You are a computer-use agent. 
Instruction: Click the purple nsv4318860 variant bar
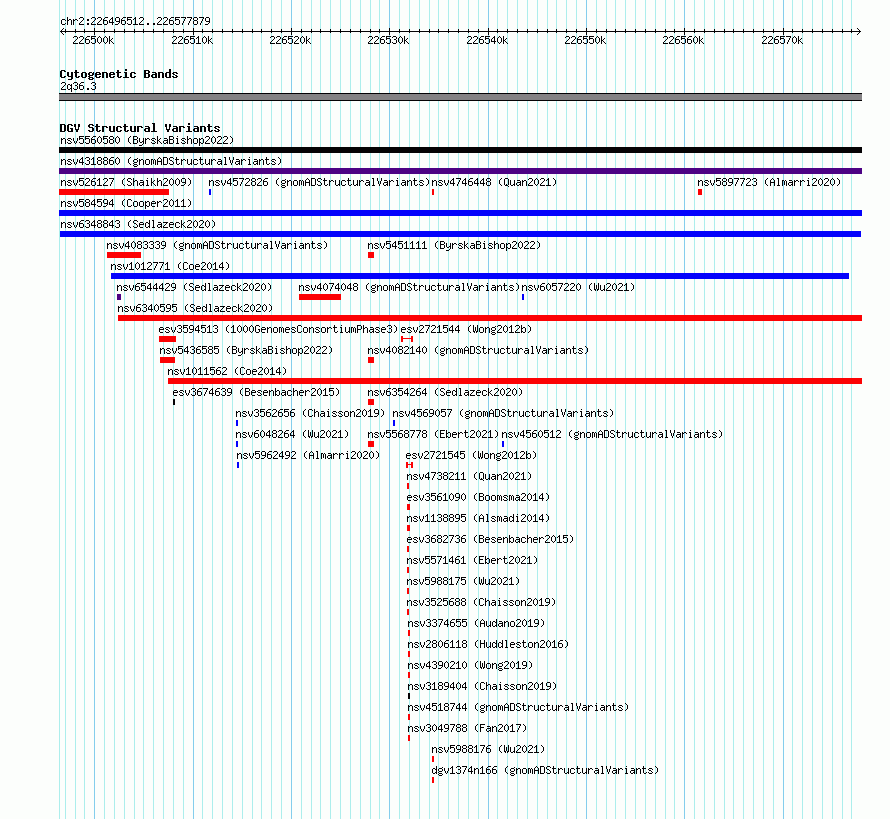pyautogui.click(x=460, y=171)
